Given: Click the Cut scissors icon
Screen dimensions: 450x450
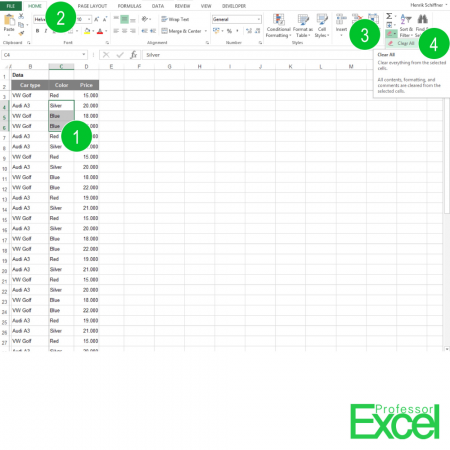Looking at the screenshot, I should click(21, 16).
